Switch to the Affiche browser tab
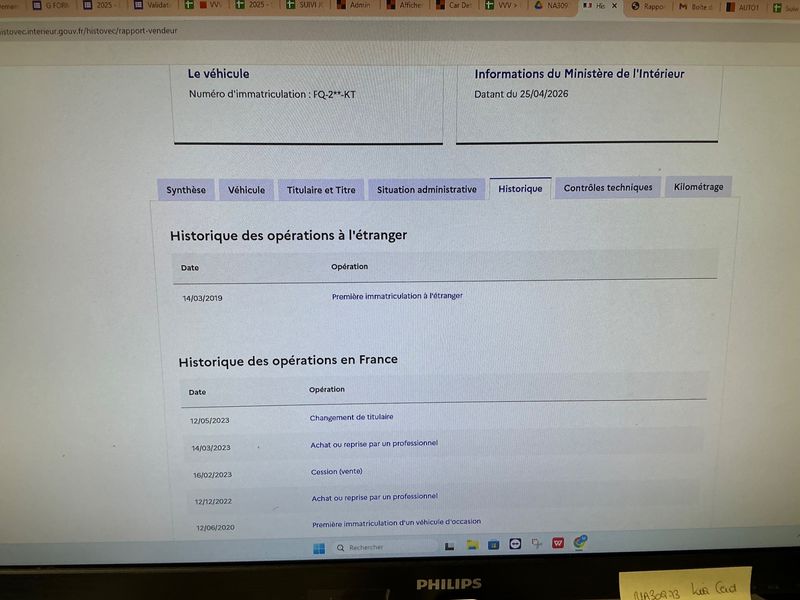The image size is (800, 600). point(404,5)
